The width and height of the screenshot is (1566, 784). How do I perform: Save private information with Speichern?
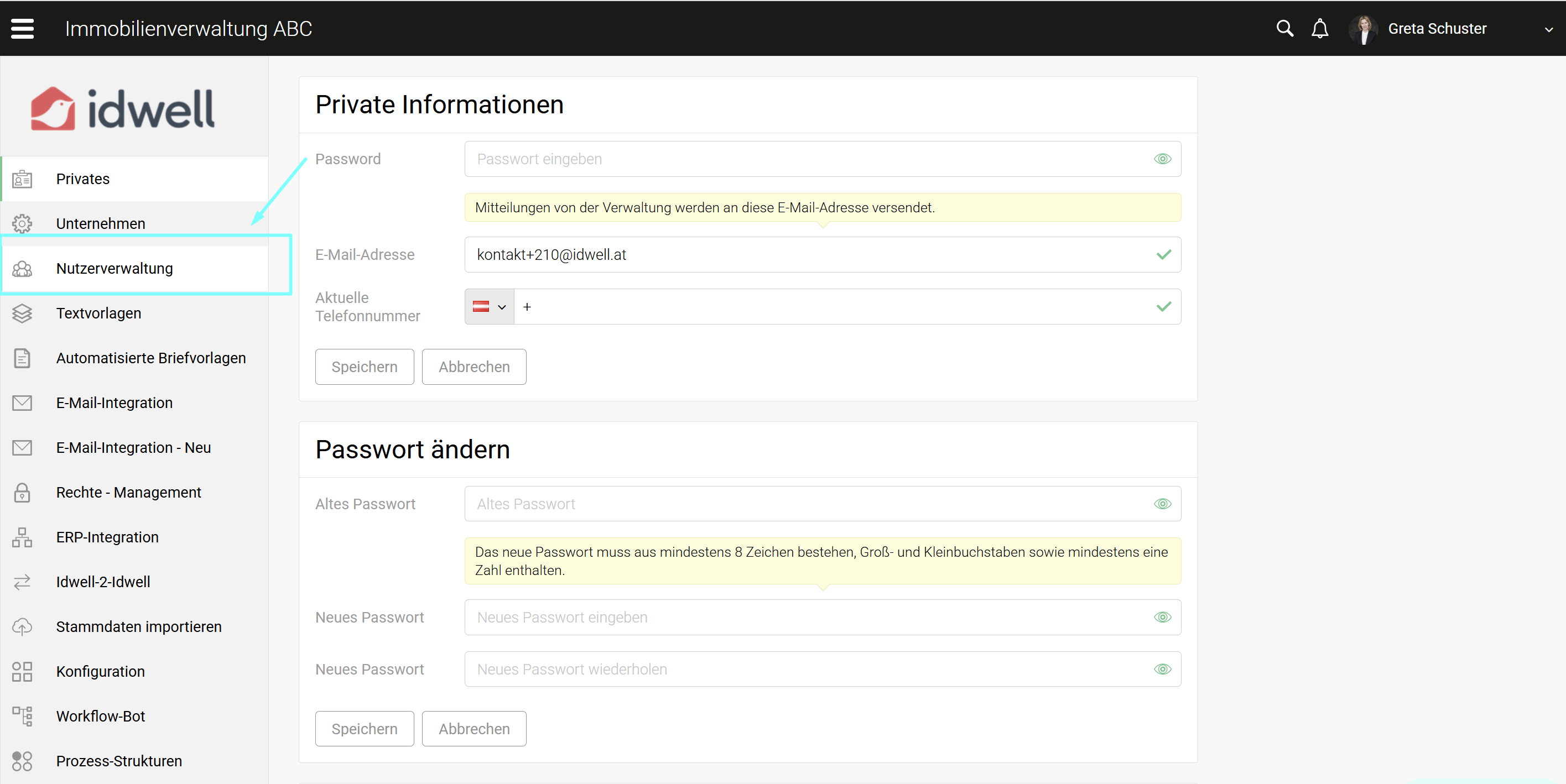tap(364, 367)
